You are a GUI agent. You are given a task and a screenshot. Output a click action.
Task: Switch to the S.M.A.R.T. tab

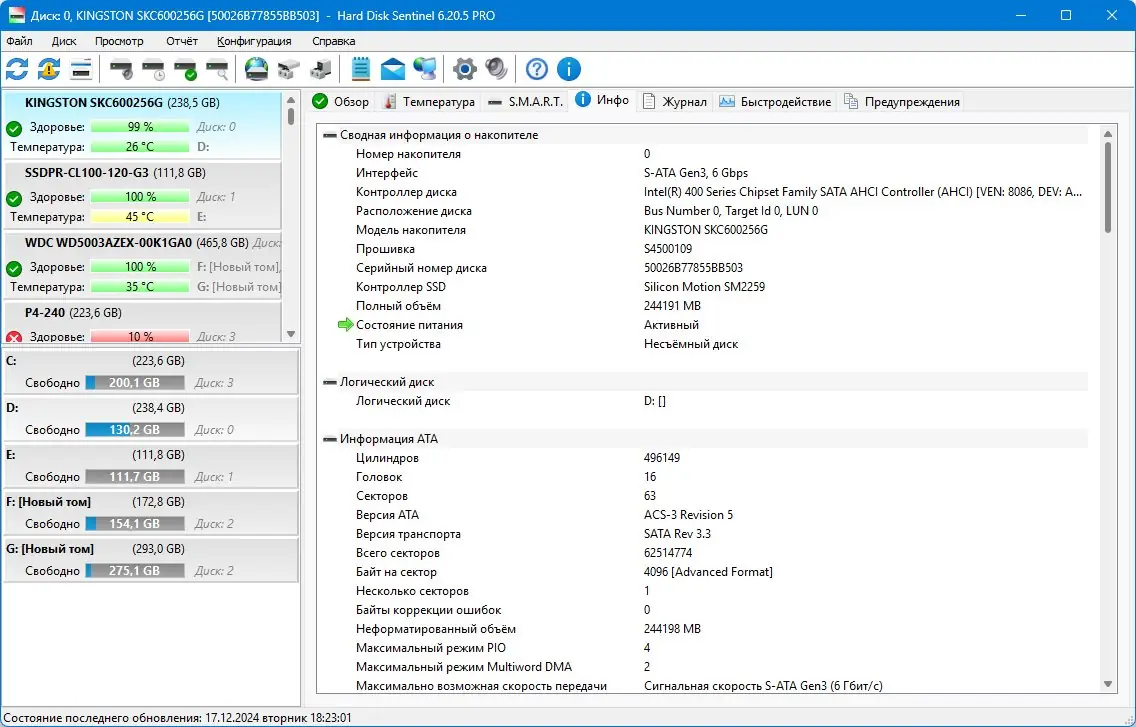tap(525, 101)
